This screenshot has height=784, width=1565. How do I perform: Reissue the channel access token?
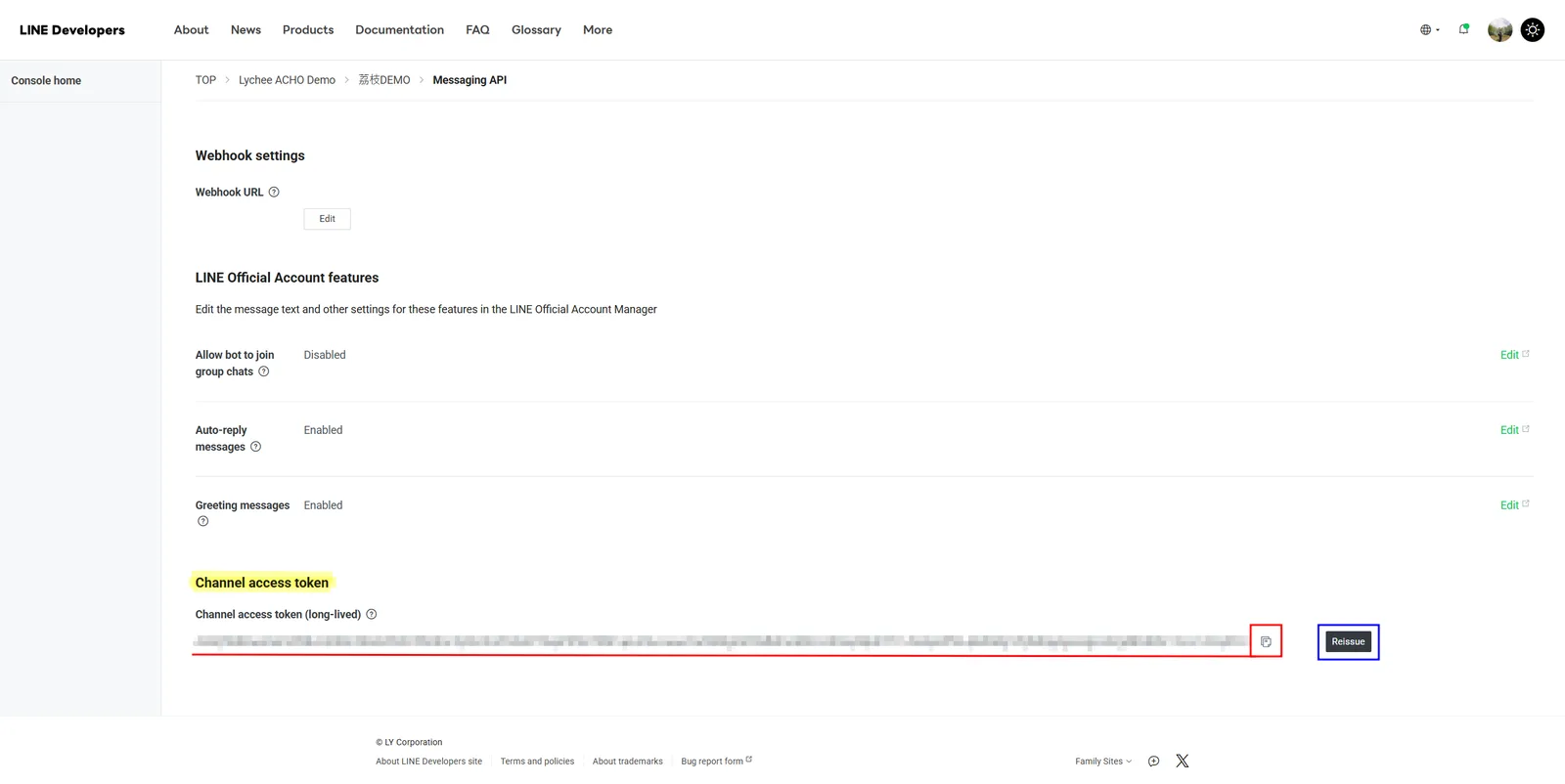coord(1348,642)
